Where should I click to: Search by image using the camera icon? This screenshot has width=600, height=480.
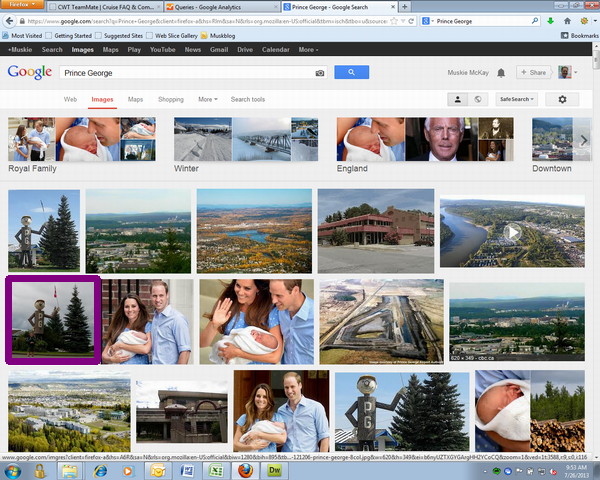coord(320,73)
